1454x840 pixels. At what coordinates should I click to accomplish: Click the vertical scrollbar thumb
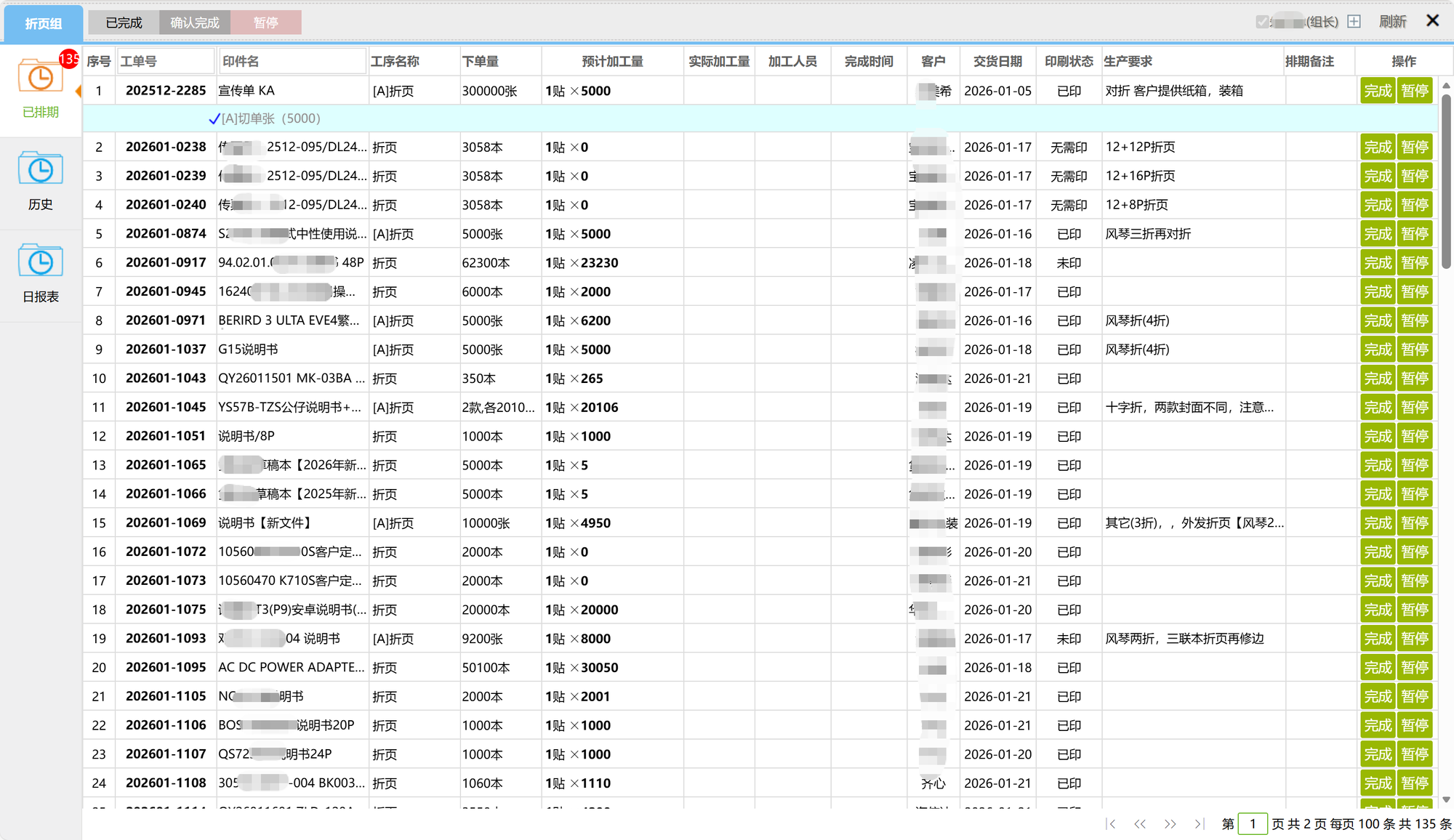pyautogui.click(x=1446, y=182)
